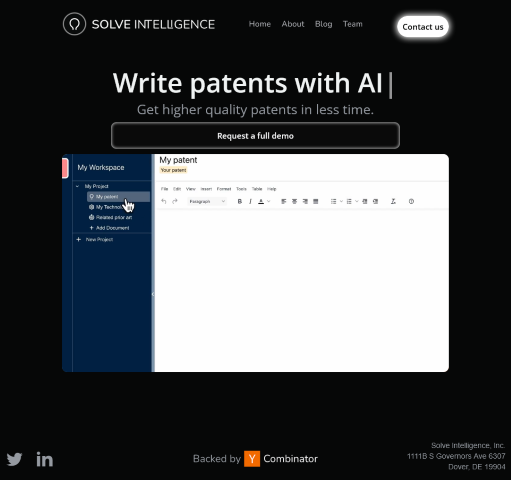Decrease indent in the editor toolbar
Screen dimensions: 511x480
coord(365,201)
